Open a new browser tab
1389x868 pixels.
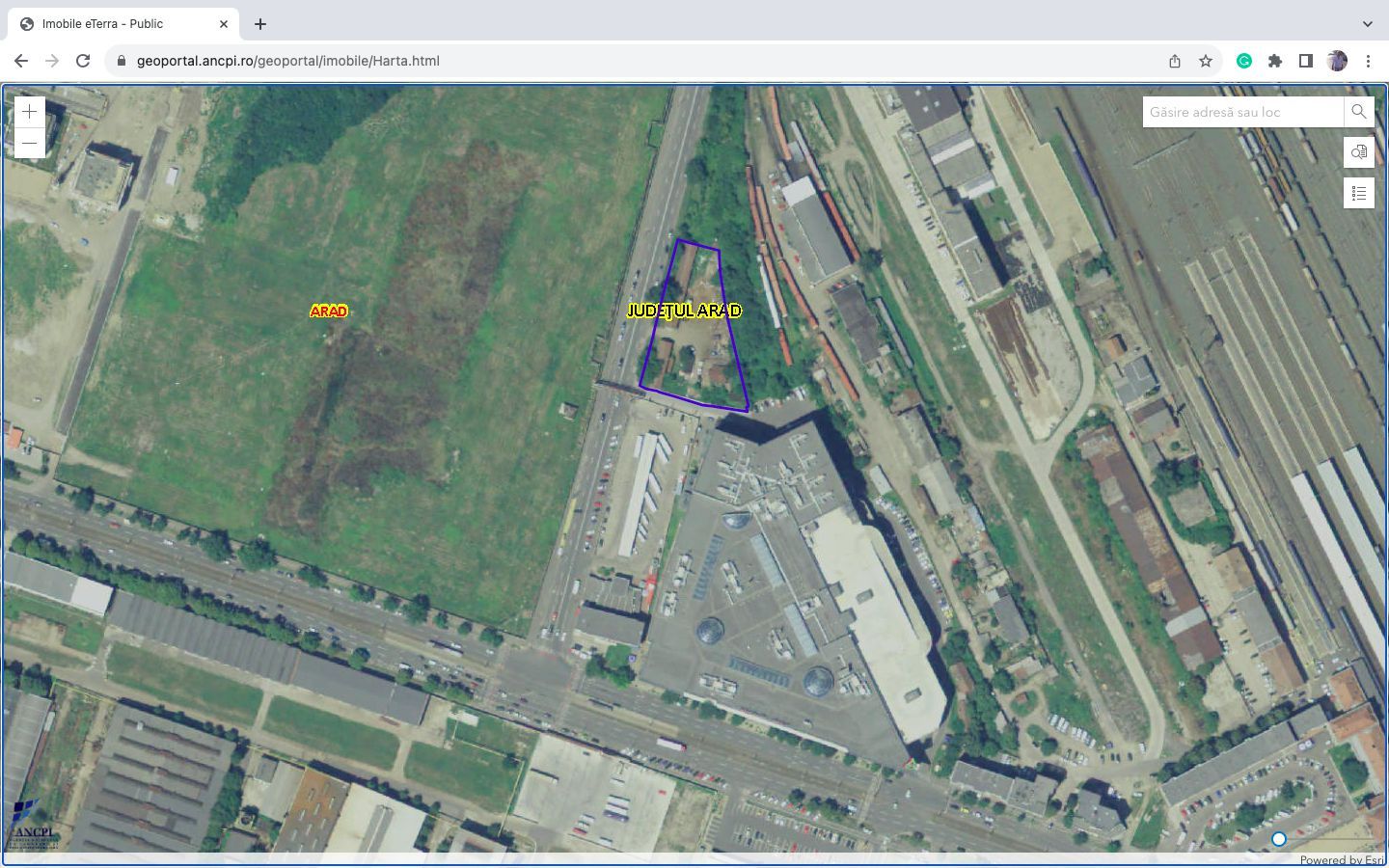259,23
